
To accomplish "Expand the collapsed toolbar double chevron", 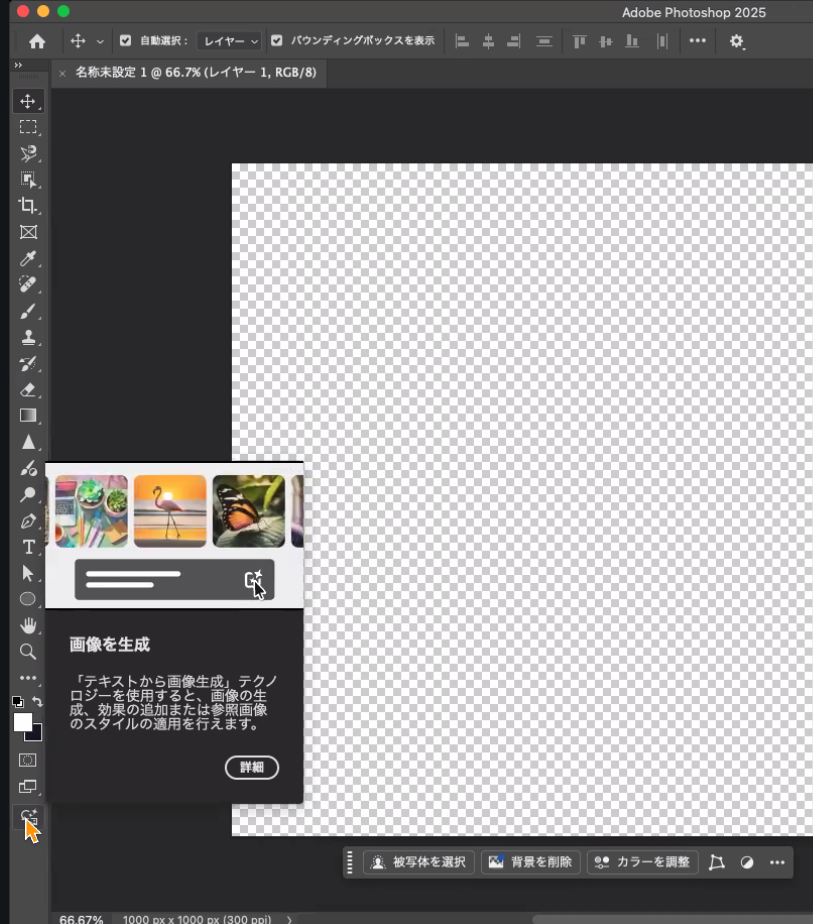I will click(x=18, y=65).
